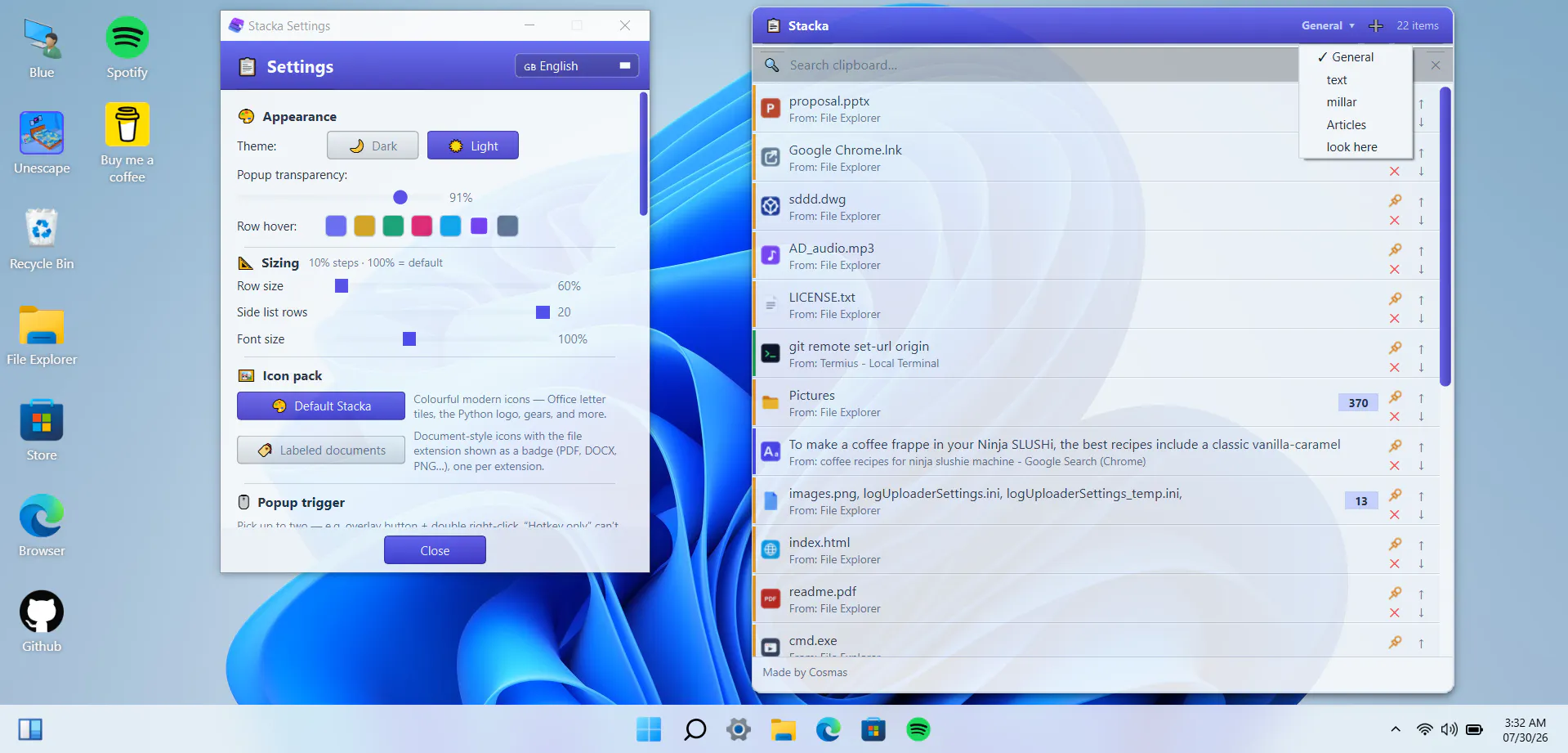Click the AD_audio.mp3 music icon
This screenshot has width=1568, height=753.
point(771,255)
